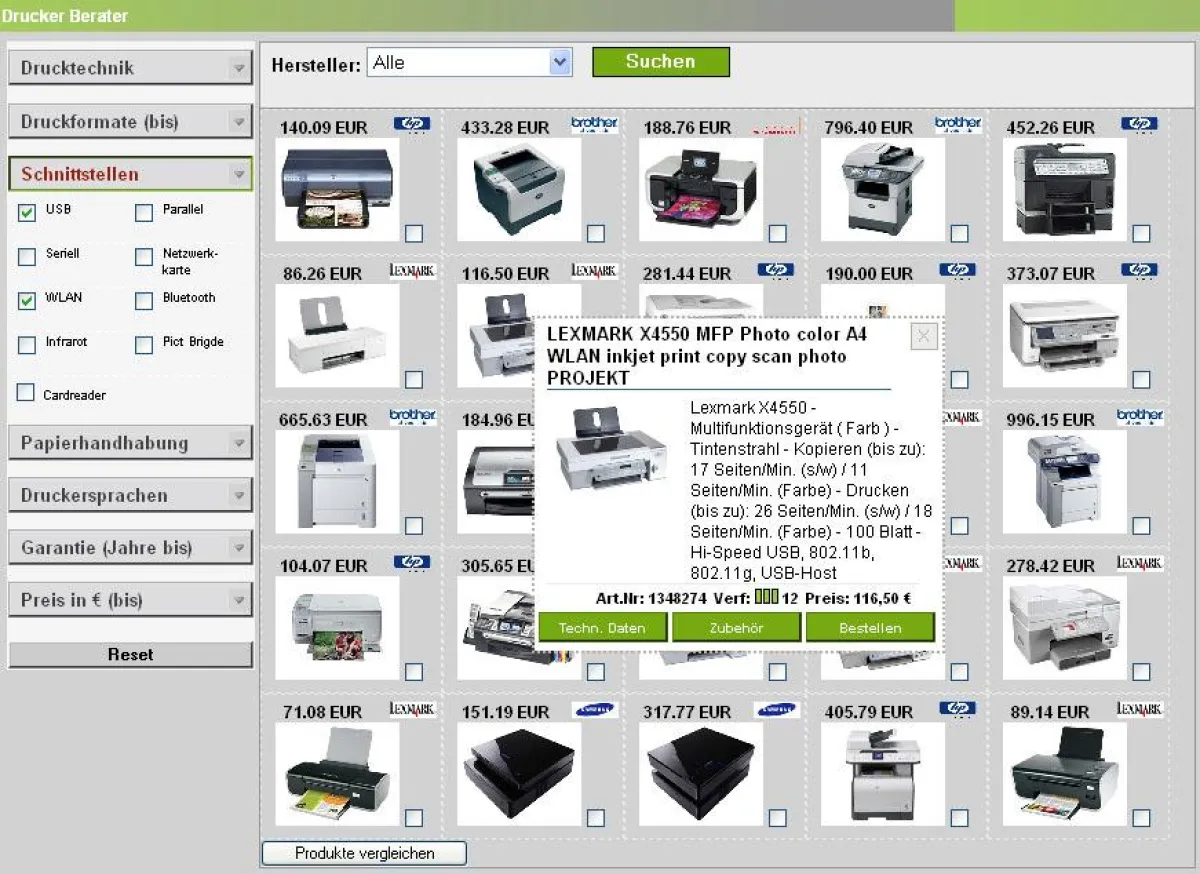This screenshot has width=1200, height=874.
Task: Click the HP logo on 405.79 EUR printer
Action: (957, 709)
